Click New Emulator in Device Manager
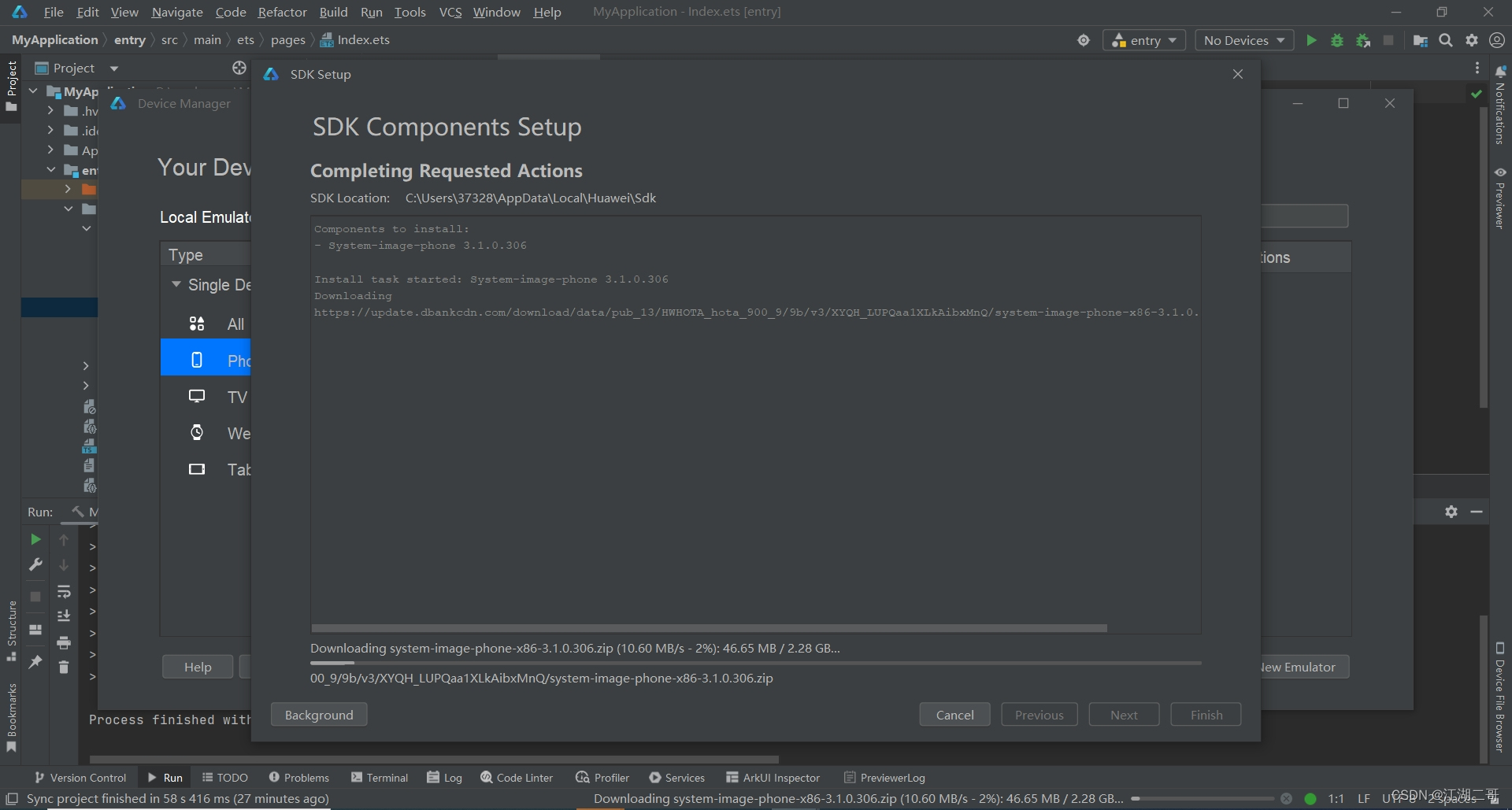Viewport: 1512px width, 810px height. (x=1303, y=667)
